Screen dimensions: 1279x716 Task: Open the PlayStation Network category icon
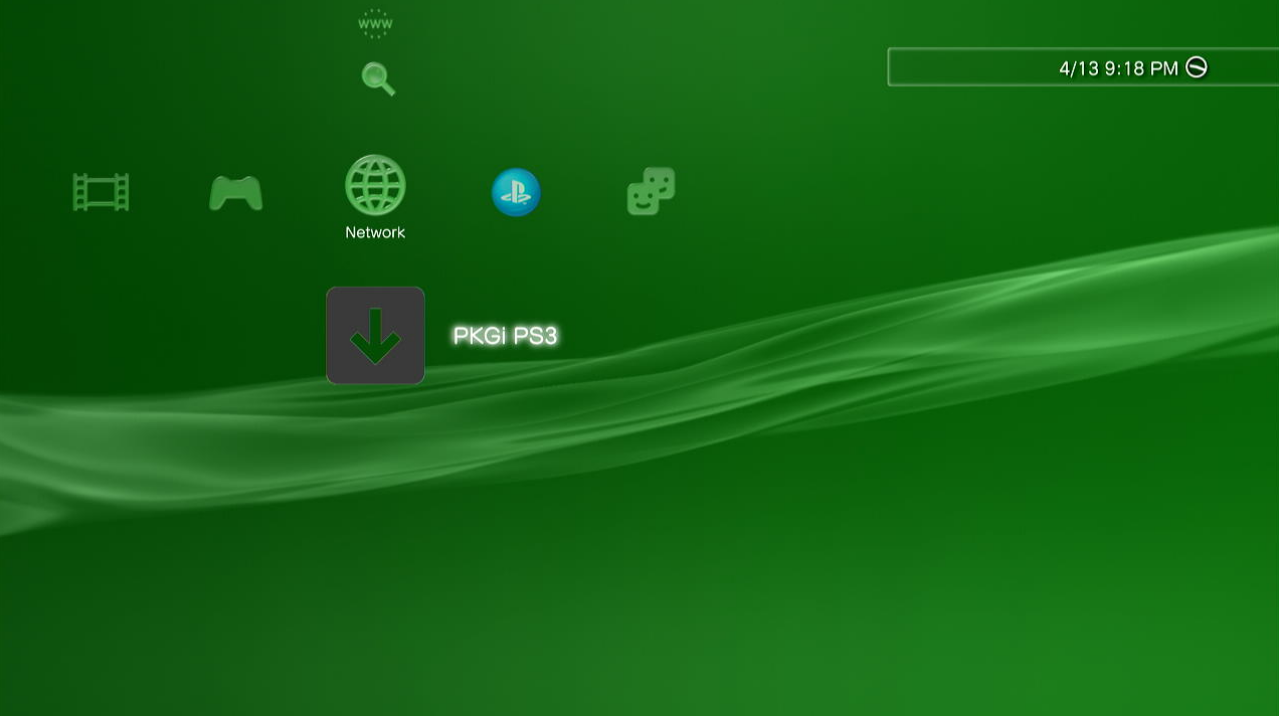pos(516,192)
